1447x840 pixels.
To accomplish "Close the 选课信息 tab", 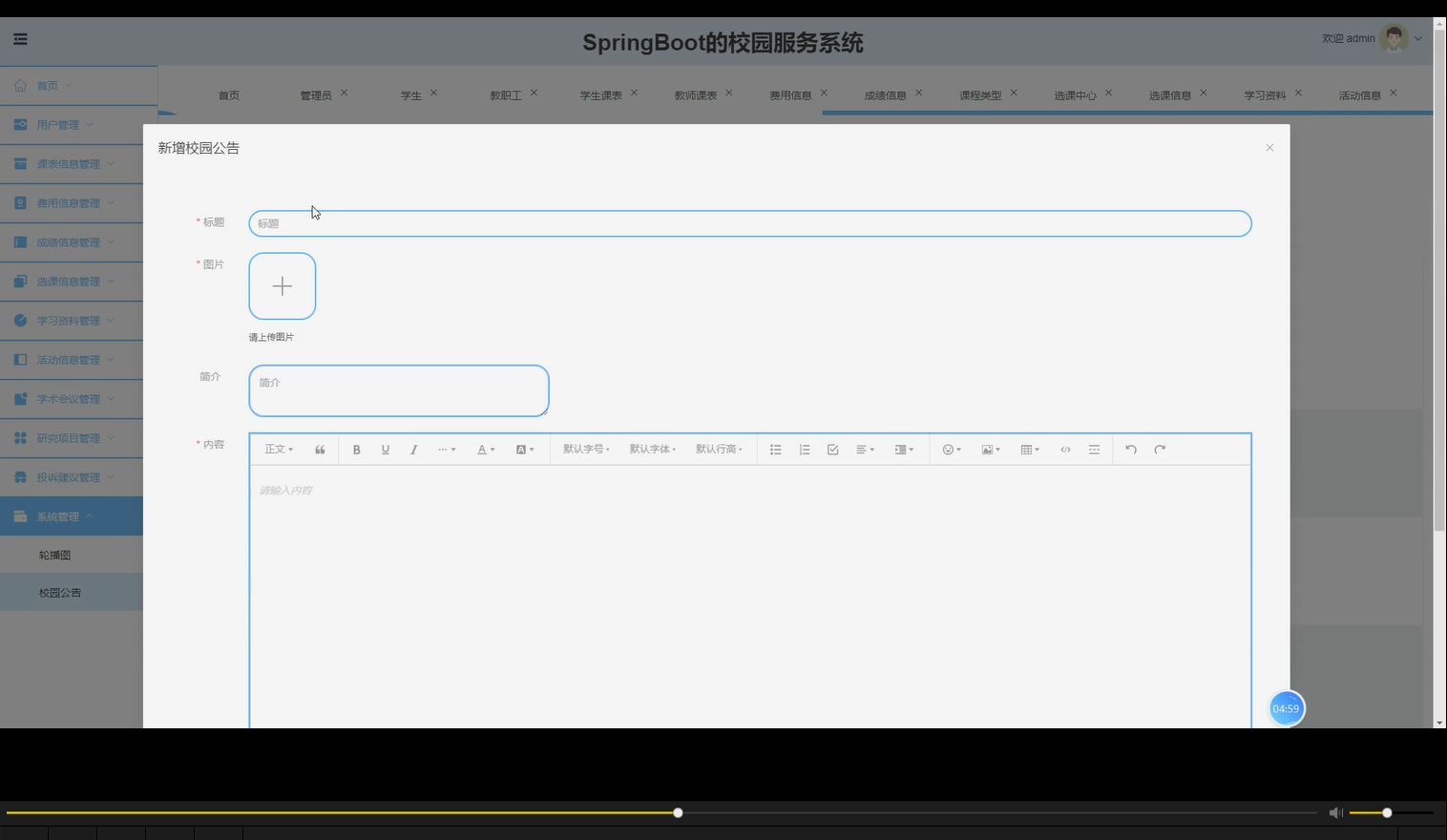I will point(1204,93).
